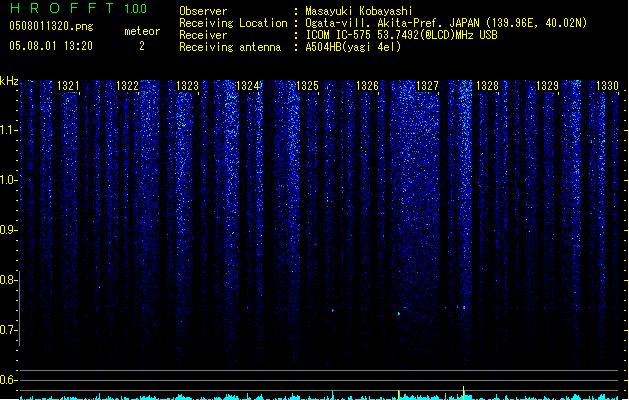Click the 0.9 frequency axis label
This screenshot has height=400, width=629.
[8, 230]
